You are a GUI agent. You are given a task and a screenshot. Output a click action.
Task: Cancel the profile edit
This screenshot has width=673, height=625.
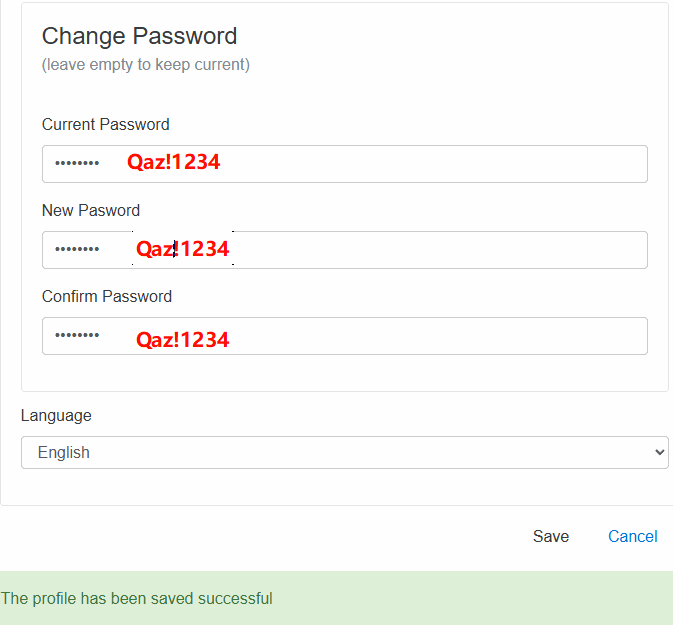click(633, 536)
